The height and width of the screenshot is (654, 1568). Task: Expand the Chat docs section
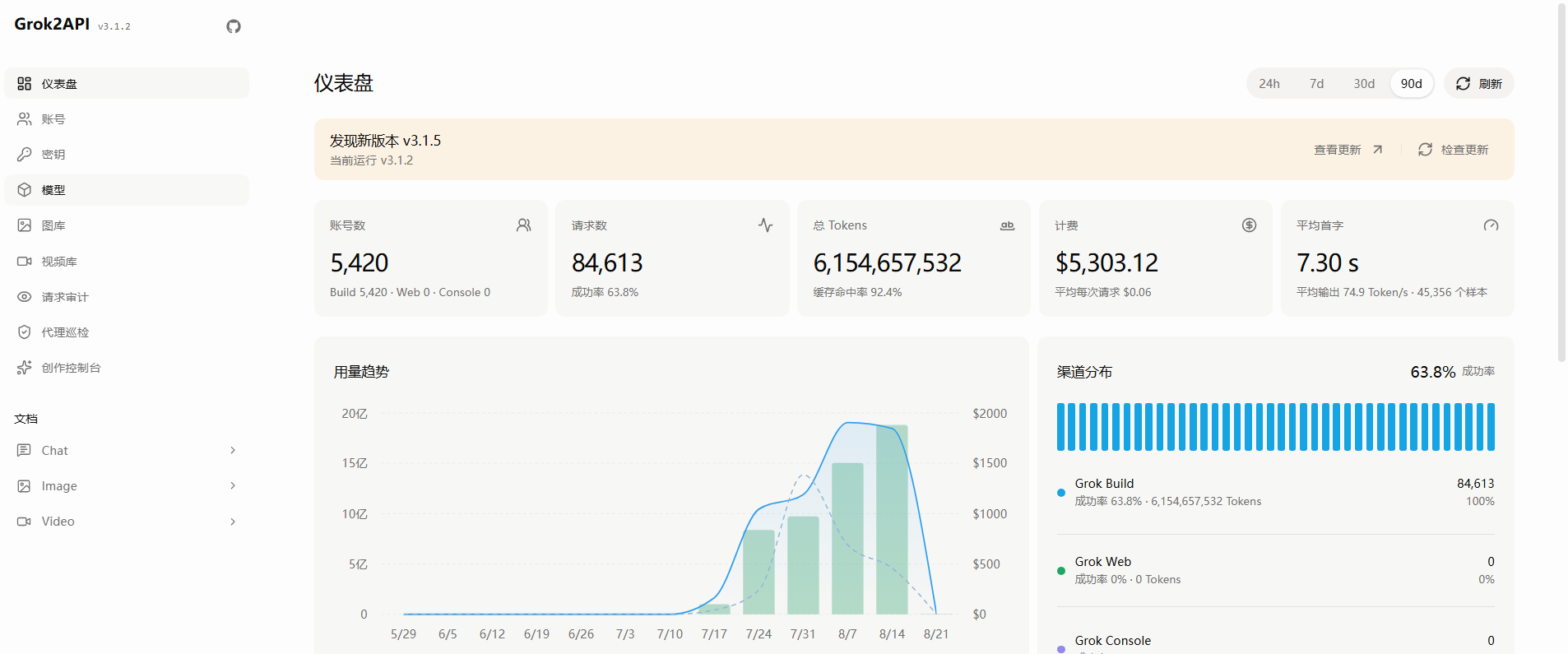[x=127, y=450]
